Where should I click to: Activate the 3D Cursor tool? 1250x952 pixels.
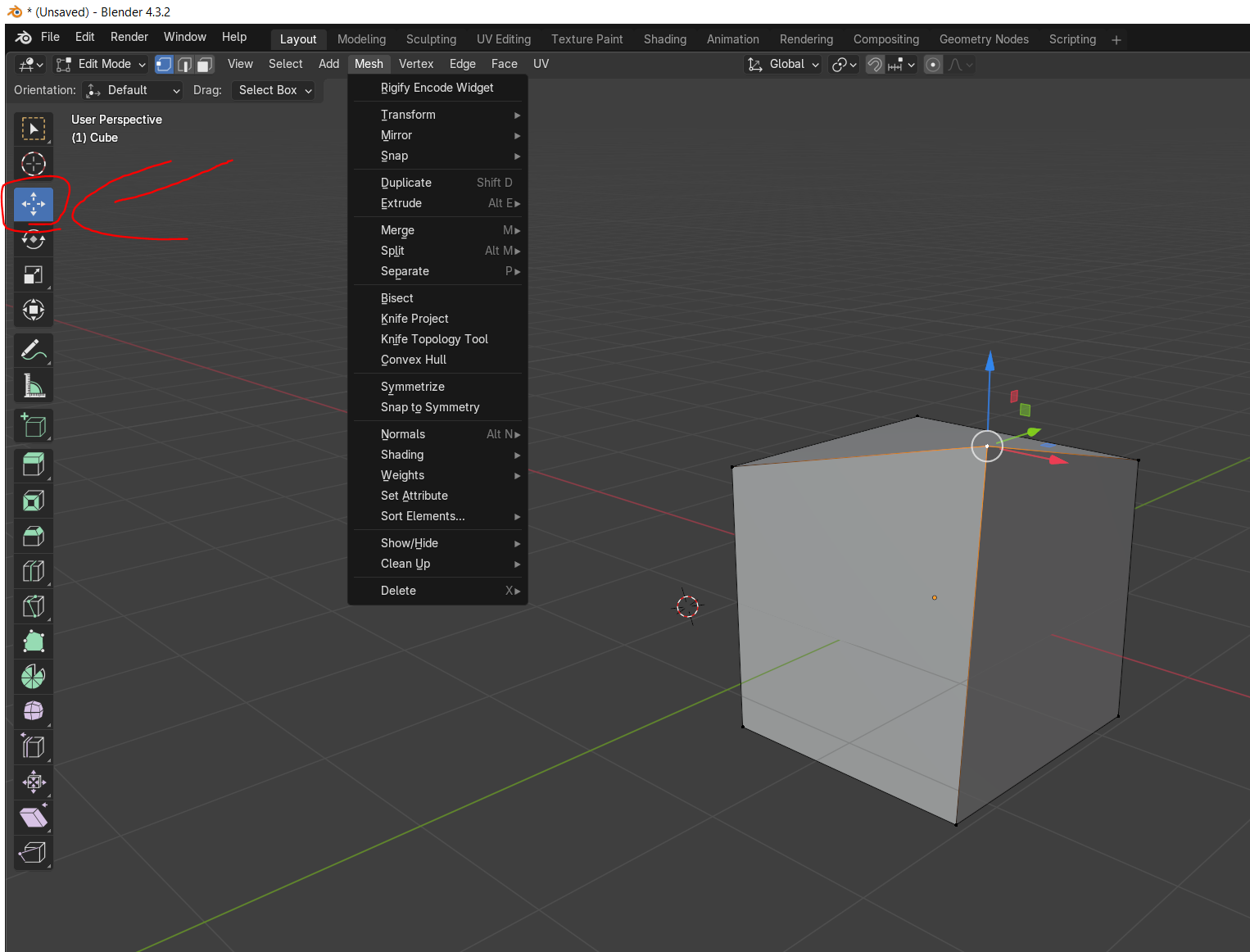tap(33, 164)
